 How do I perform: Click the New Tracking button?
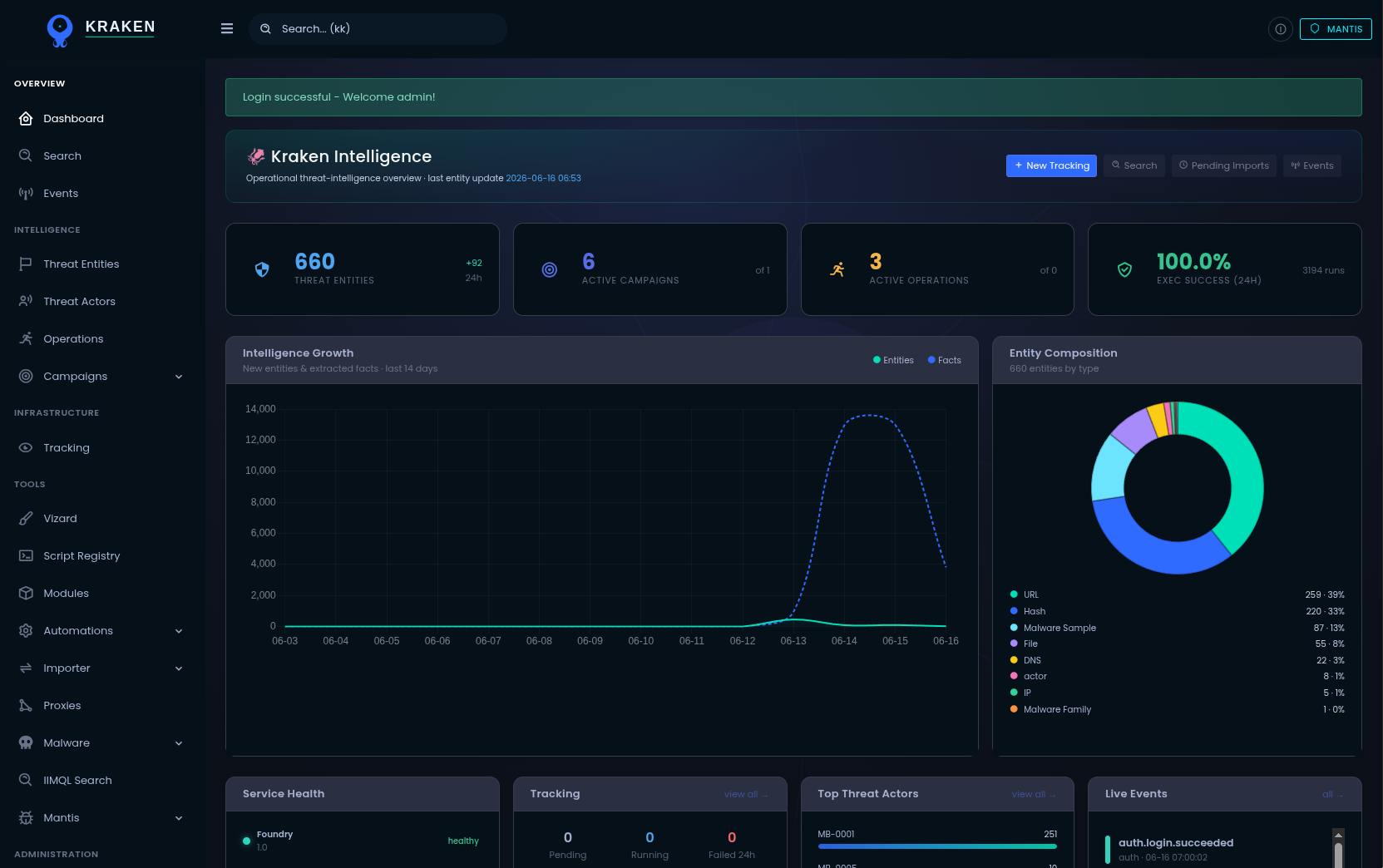1051,165
